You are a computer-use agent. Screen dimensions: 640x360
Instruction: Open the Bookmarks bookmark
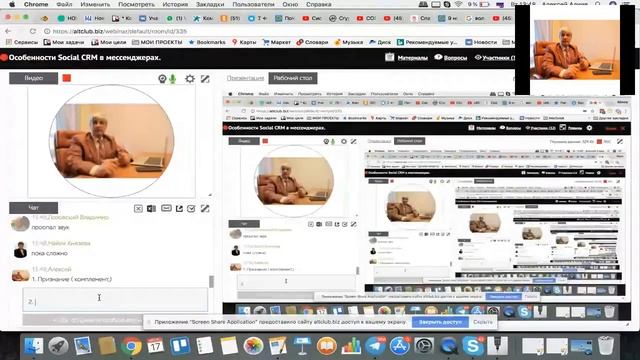click(207, 42)
